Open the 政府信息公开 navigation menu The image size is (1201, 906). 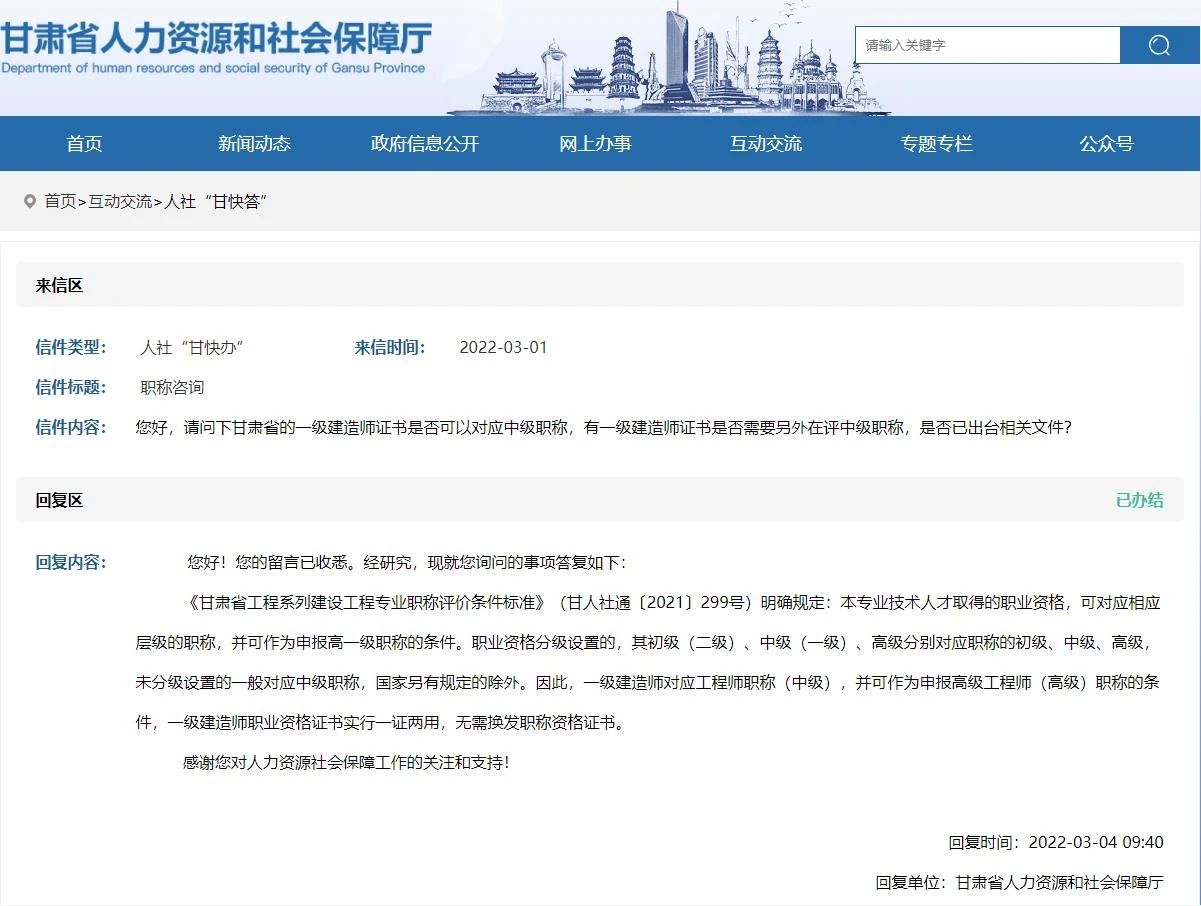pyautogui.click(x=425, y=143)
